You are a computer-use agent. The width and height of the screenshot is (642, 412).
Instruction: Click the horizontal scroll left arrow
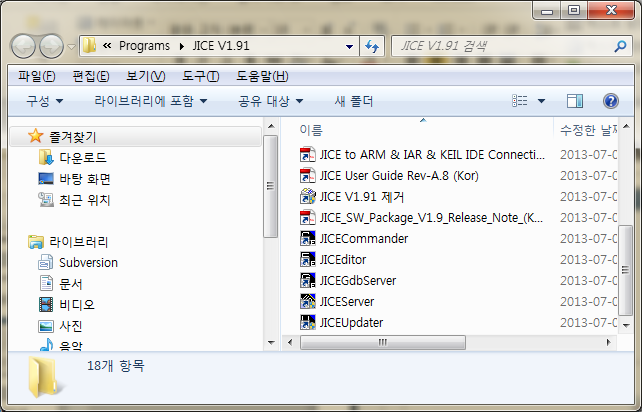290,342
